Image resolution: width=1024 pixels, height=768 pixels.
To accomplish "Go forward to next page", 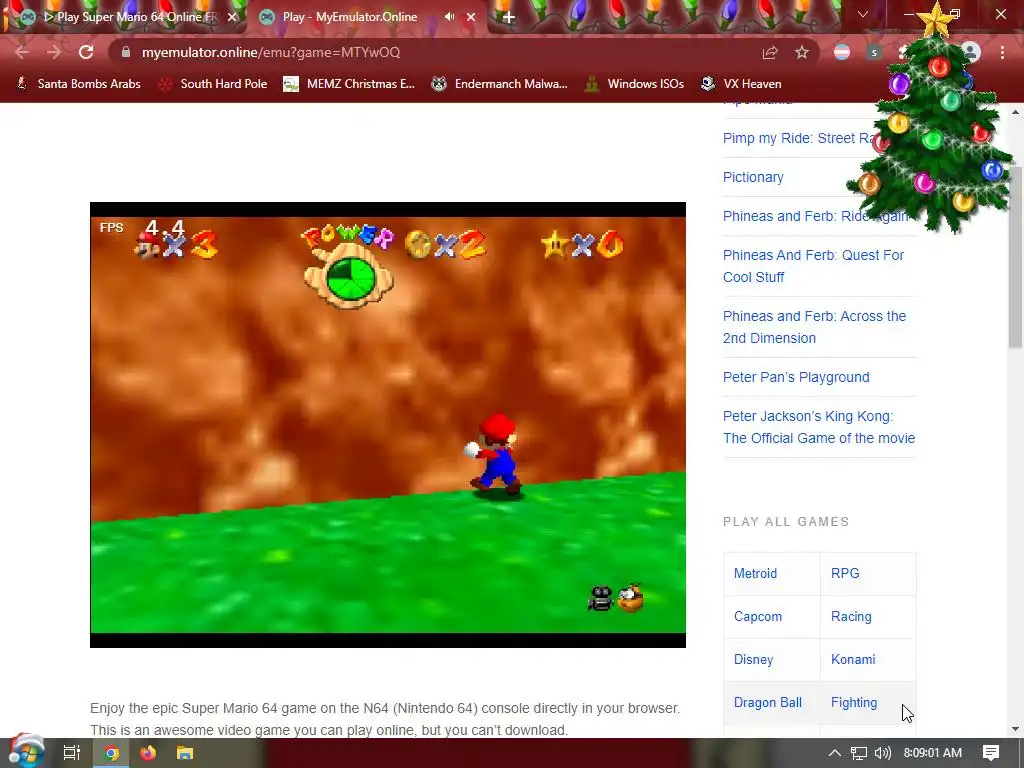I will tap(54, 52).
